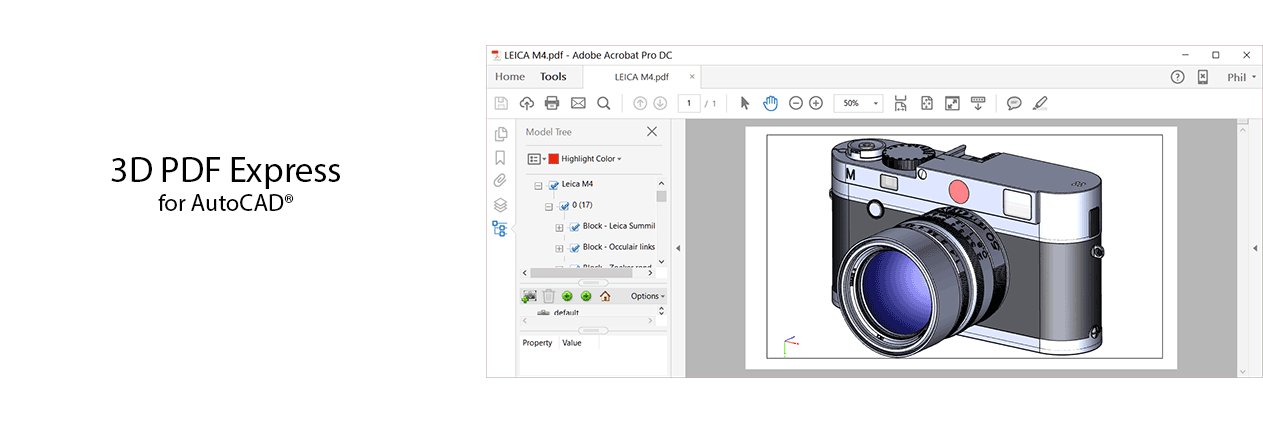Viewport: 1263px width, 421px height.
Task: Toggle Block - Occulair links checkbox
Action: (x=575, y=248)
